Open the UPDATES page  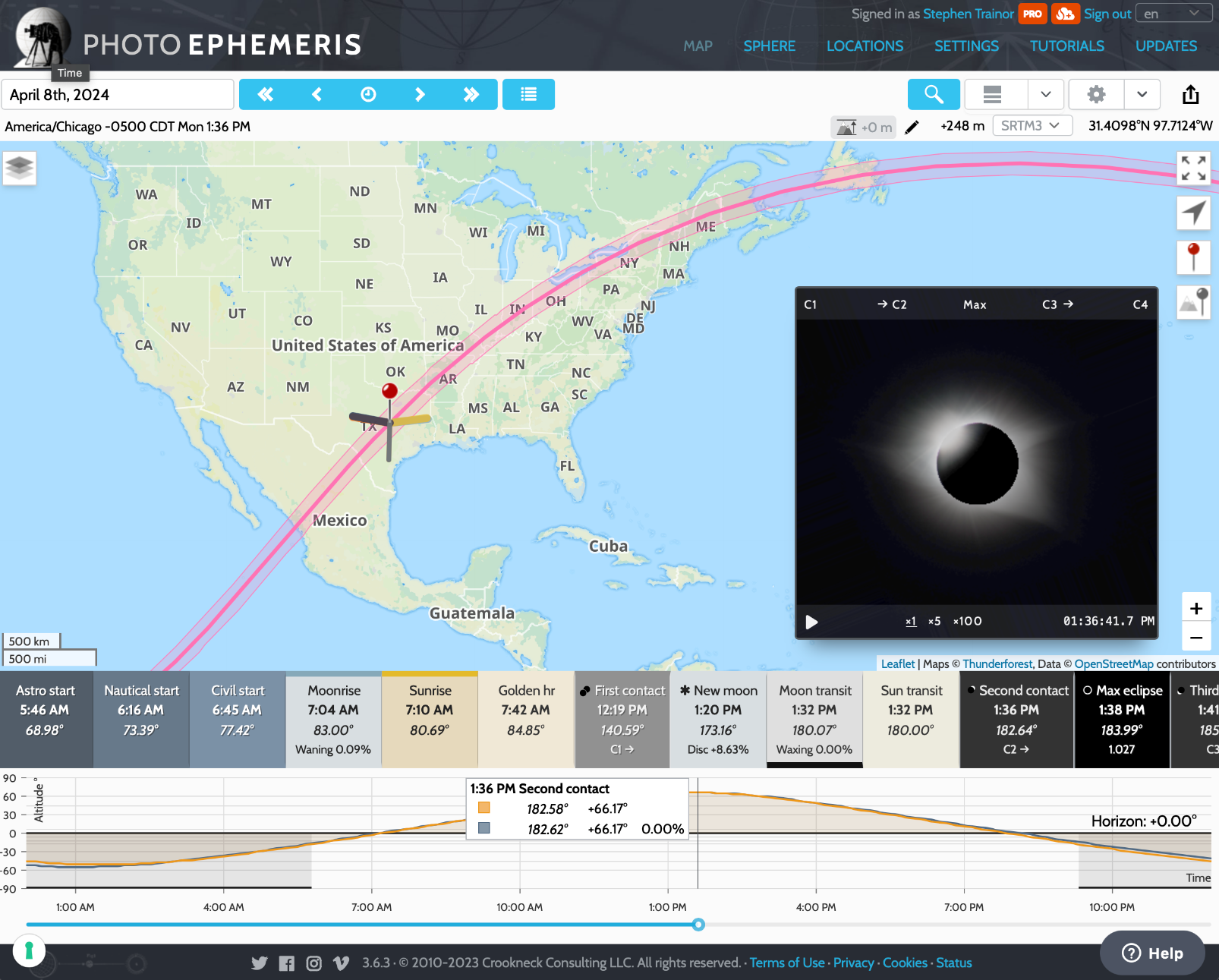pyautogui.click(x=1167, y=46)
